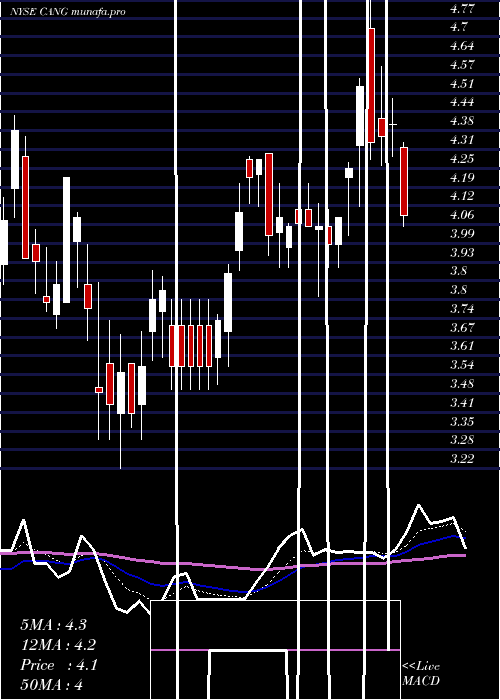Pick the 3.61 price level label
500x700 pixels.
tap(462, 346)
